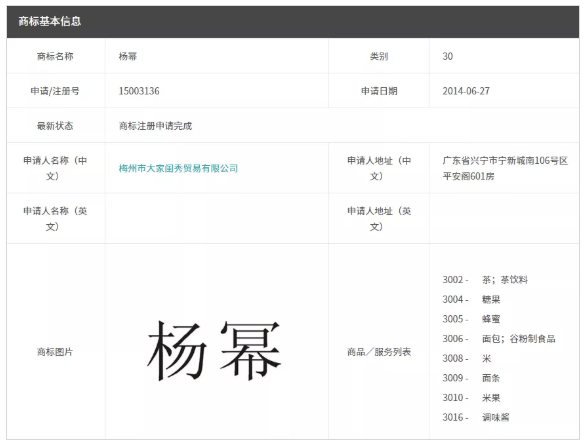586x446 pixels.
Task: Select the category value 30
Action: [448, 56]
